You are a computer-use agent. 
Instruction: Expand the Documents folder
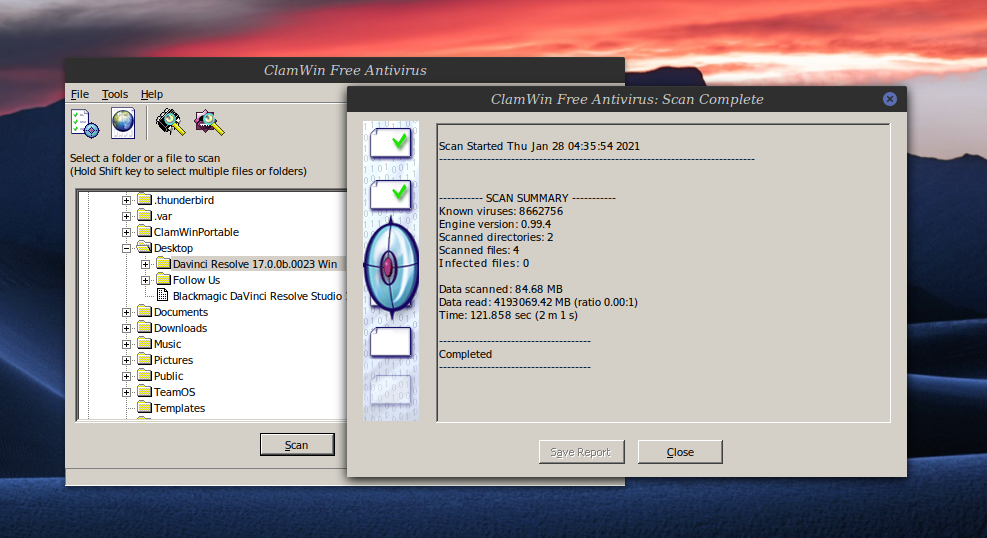coord(127,312)
